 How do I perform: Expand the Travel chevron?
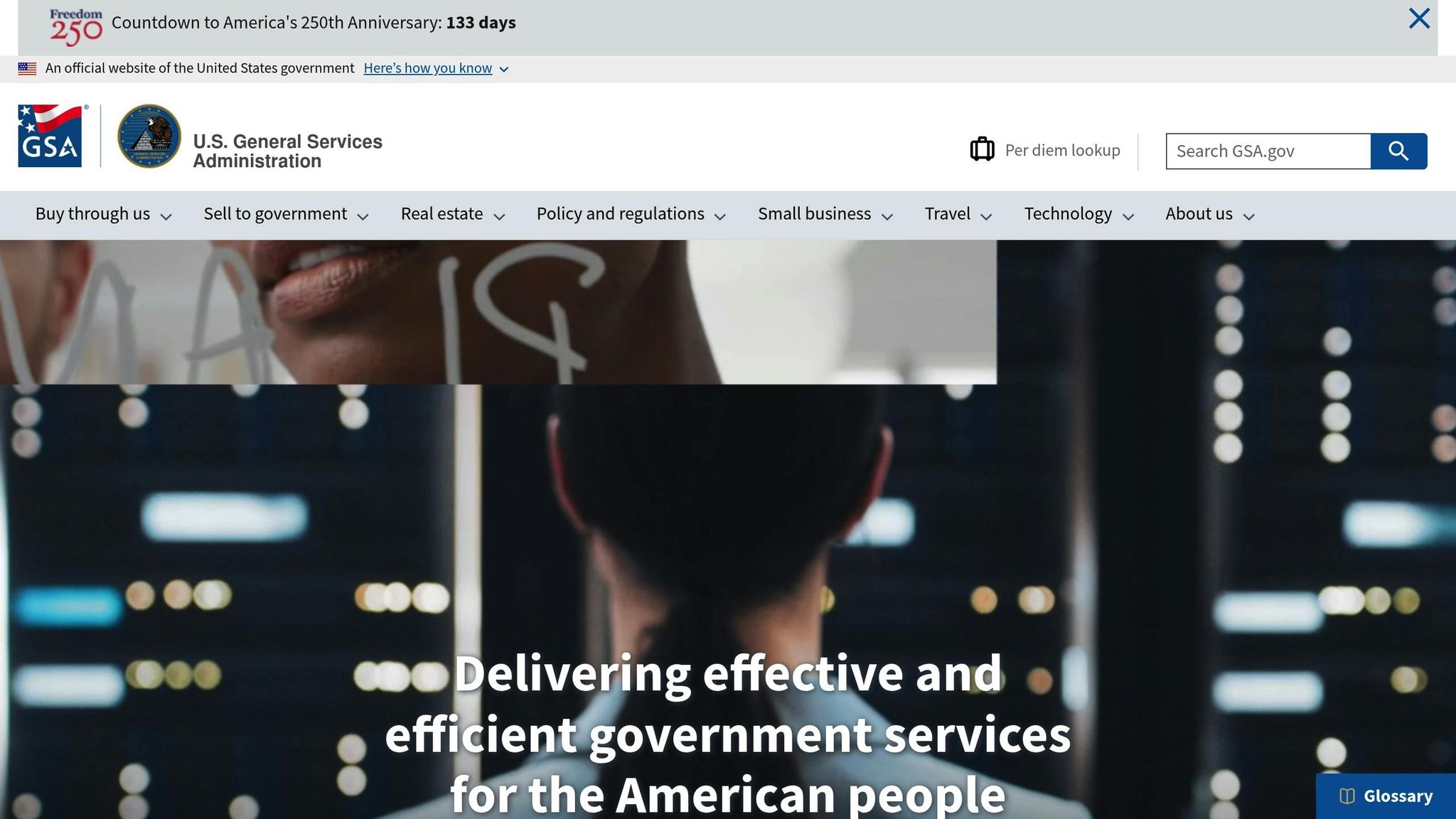click(x=986, y=217)
